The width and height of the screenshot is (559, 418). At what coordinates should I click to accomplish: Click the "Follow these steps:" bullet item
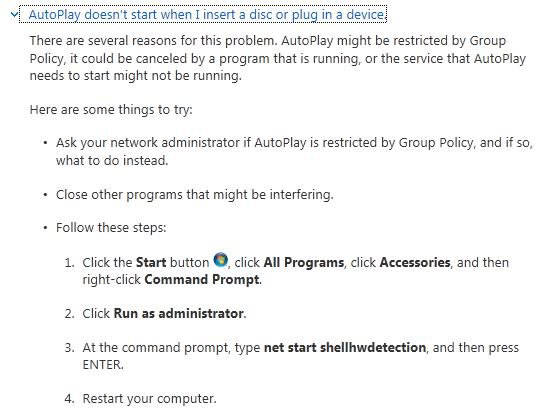pos(111,228)
